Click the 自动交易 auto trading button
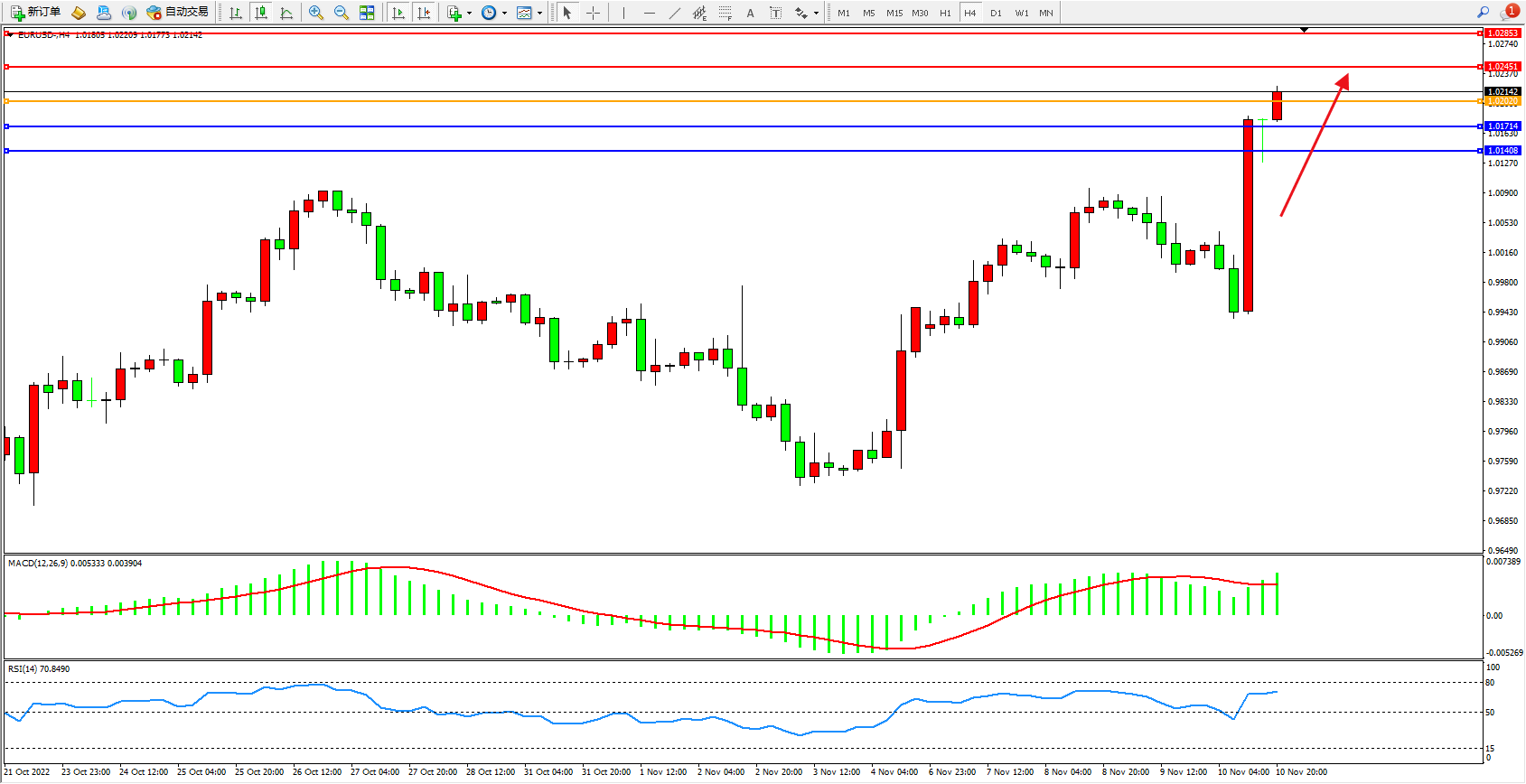Screen dimensions: 1526x784 (178, 13)
